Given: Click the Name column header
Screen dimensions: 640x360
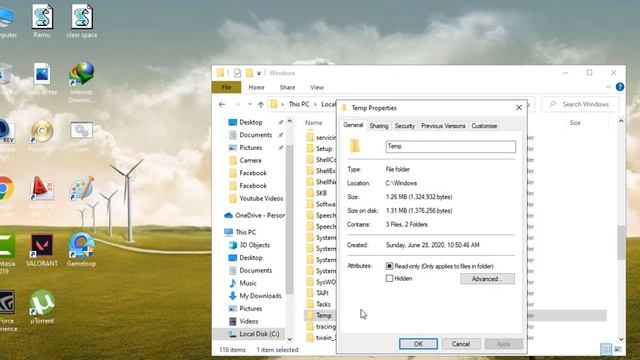Looking at the screenshot, I should 313,122.
